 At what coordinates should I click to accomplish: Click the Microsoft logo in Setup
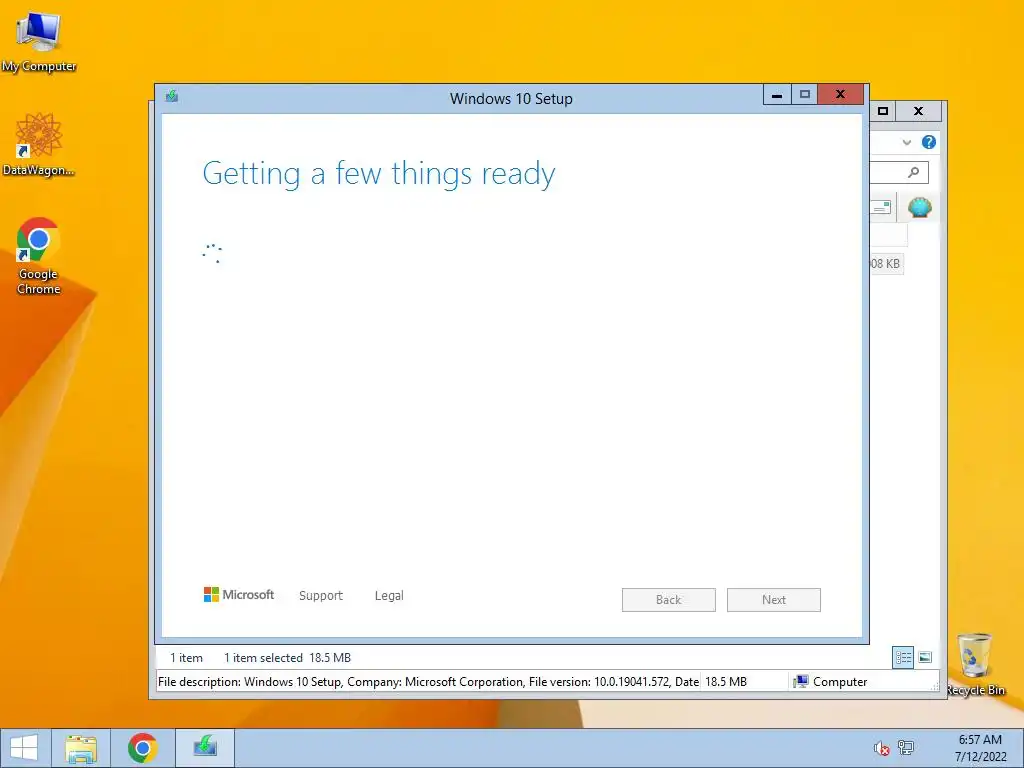tap(239, 594)
